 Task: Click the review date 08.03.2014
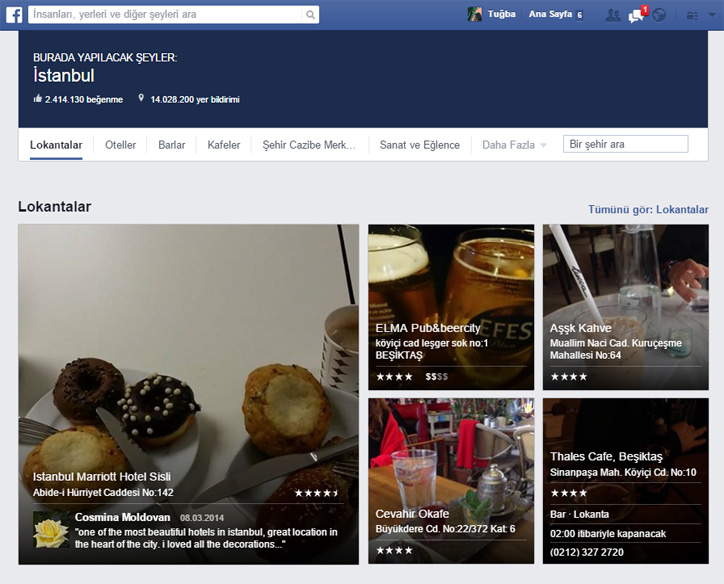[202, 518]
